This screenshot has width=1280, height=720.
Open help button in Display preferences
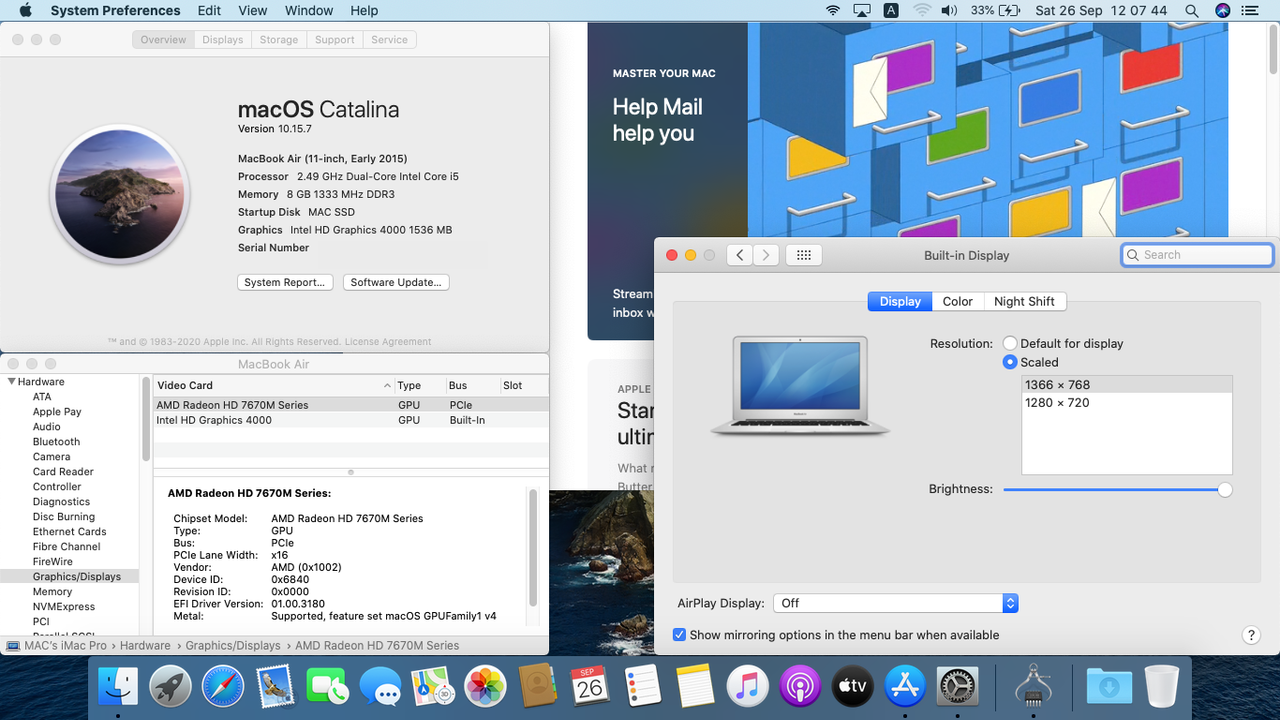pos(1251,635)
